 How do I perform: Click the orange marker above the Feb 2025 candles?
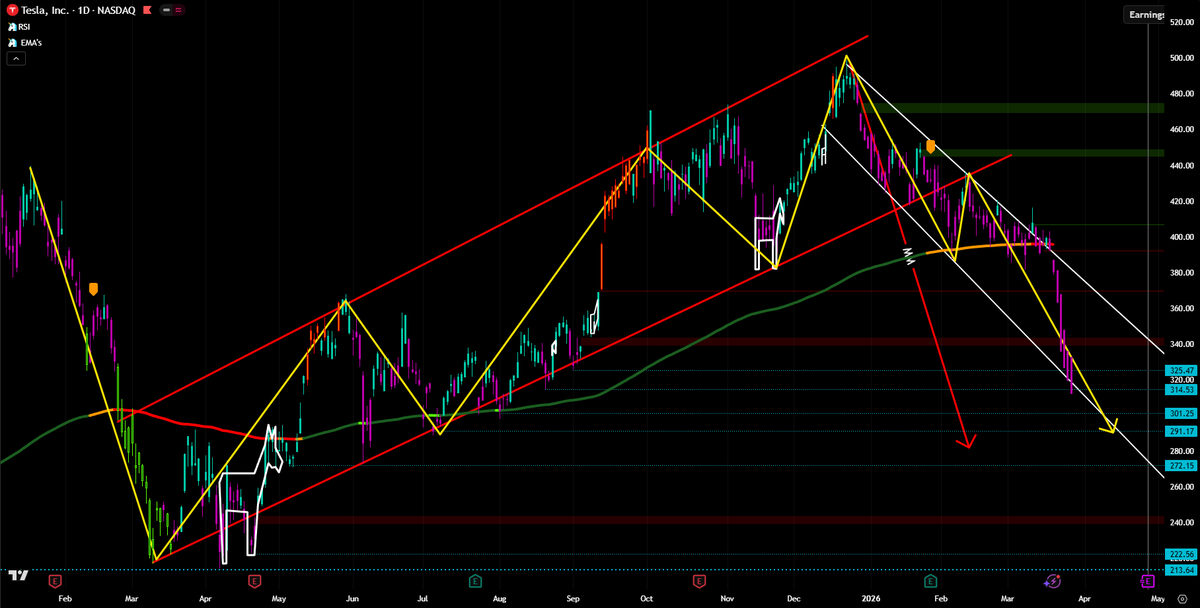(93, 290)
